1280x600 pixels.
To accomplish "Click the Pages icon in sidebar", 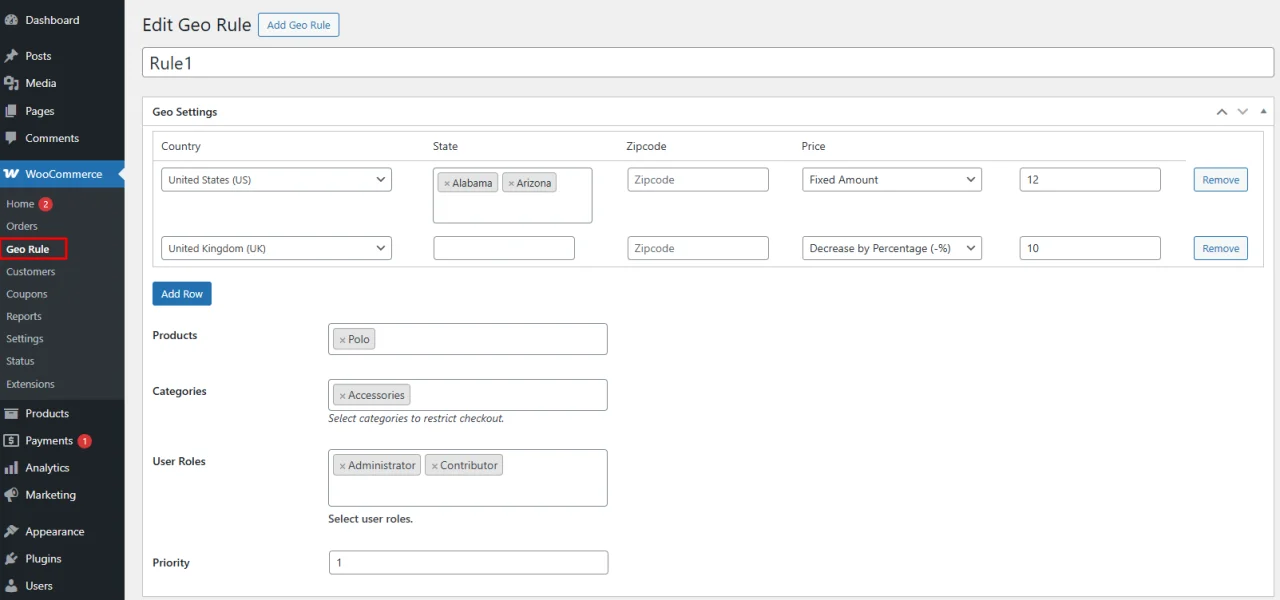I will (12, 111).
